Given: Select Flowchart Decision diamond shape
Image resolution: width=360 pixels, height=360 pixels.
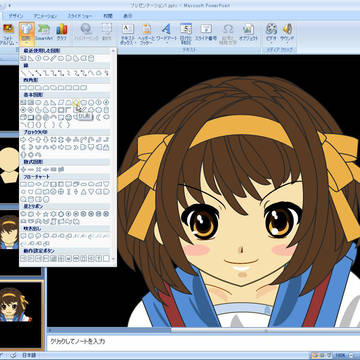Looking at the screenshot, I should (39, 184).
